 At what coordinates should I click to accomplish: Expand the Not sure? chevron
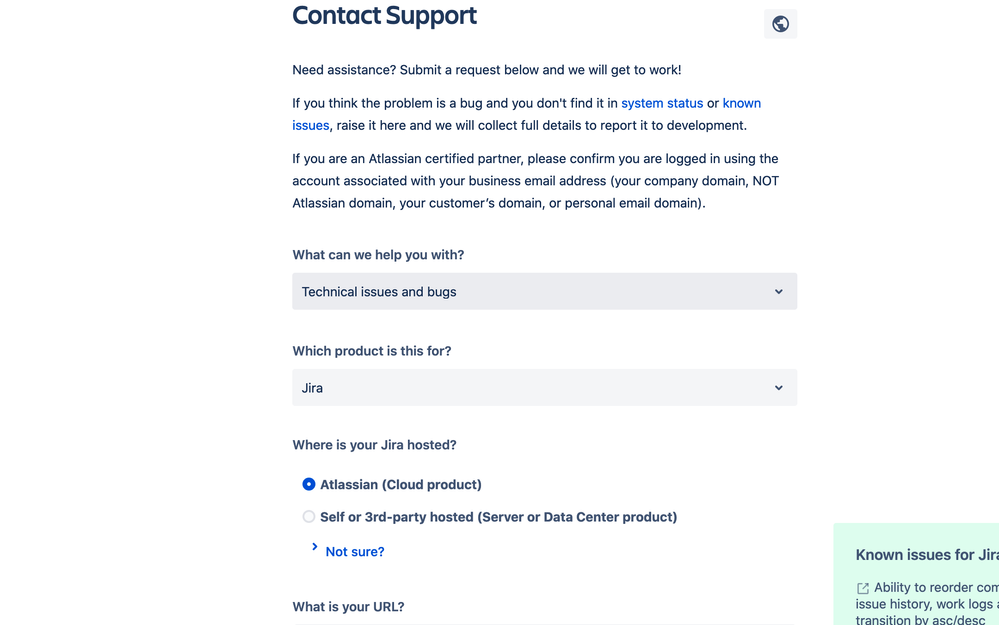(x=314, y=547)
